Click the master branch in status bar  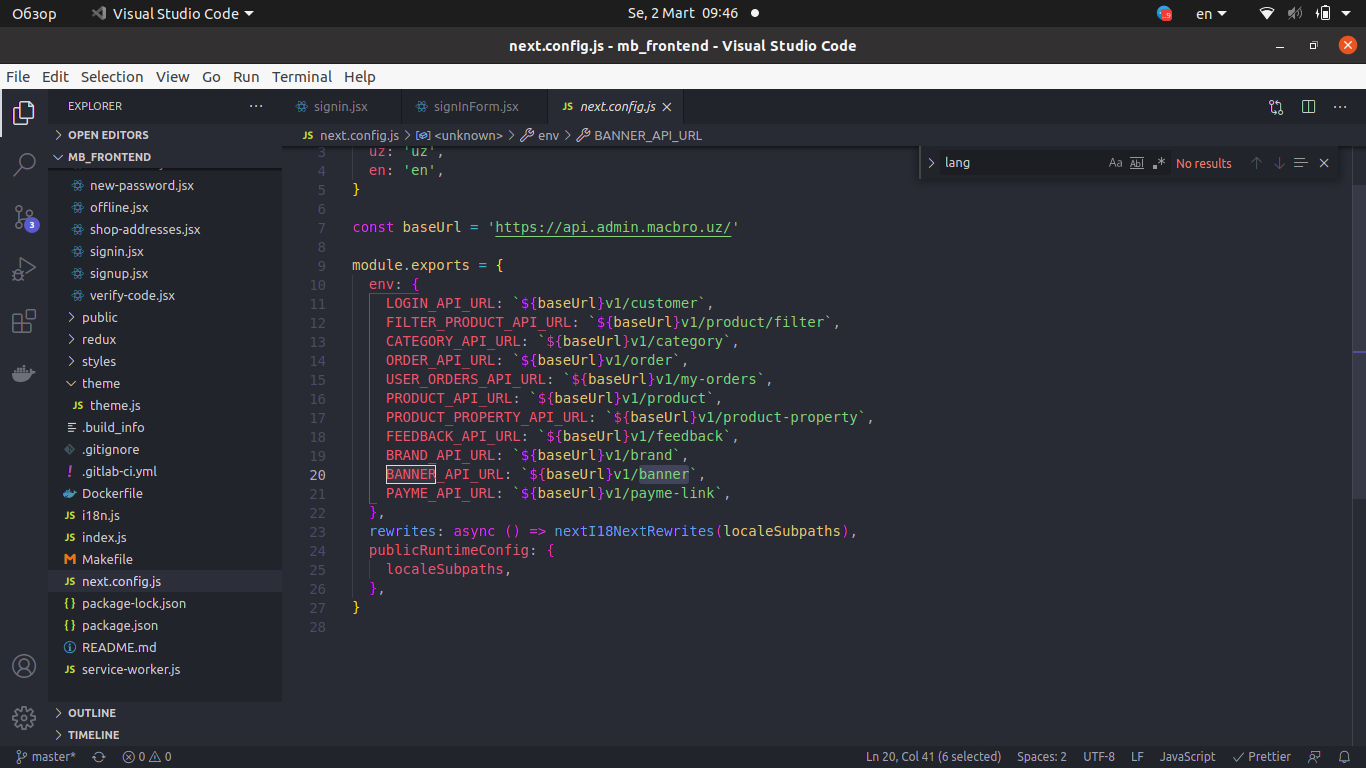pos(46,757)
